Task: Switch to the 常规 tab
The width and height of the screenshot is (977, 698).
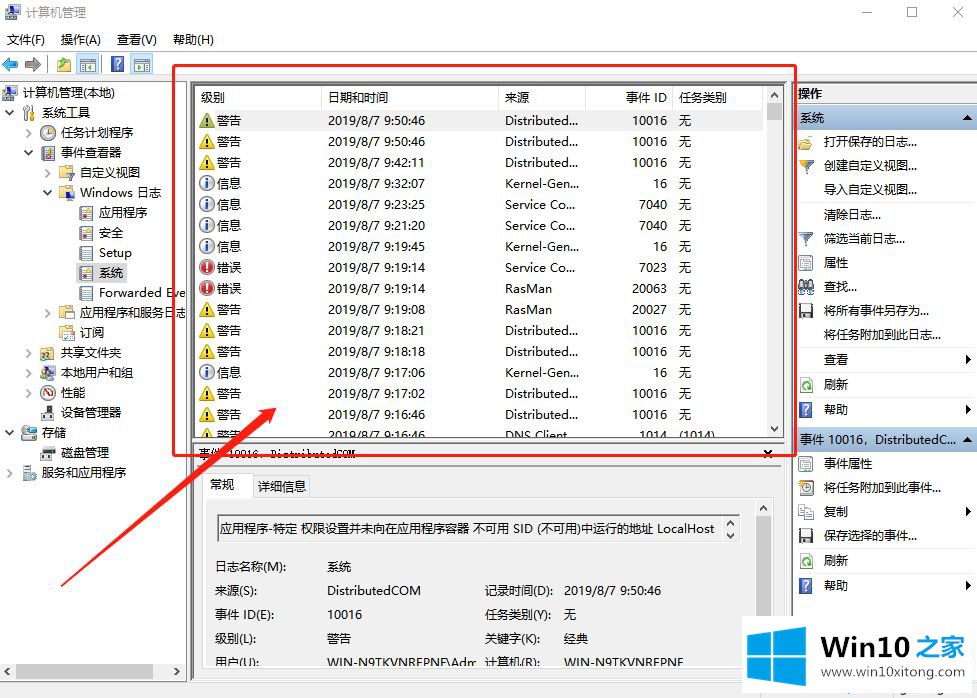Action: pyautogui.click(x=222, y=484)
